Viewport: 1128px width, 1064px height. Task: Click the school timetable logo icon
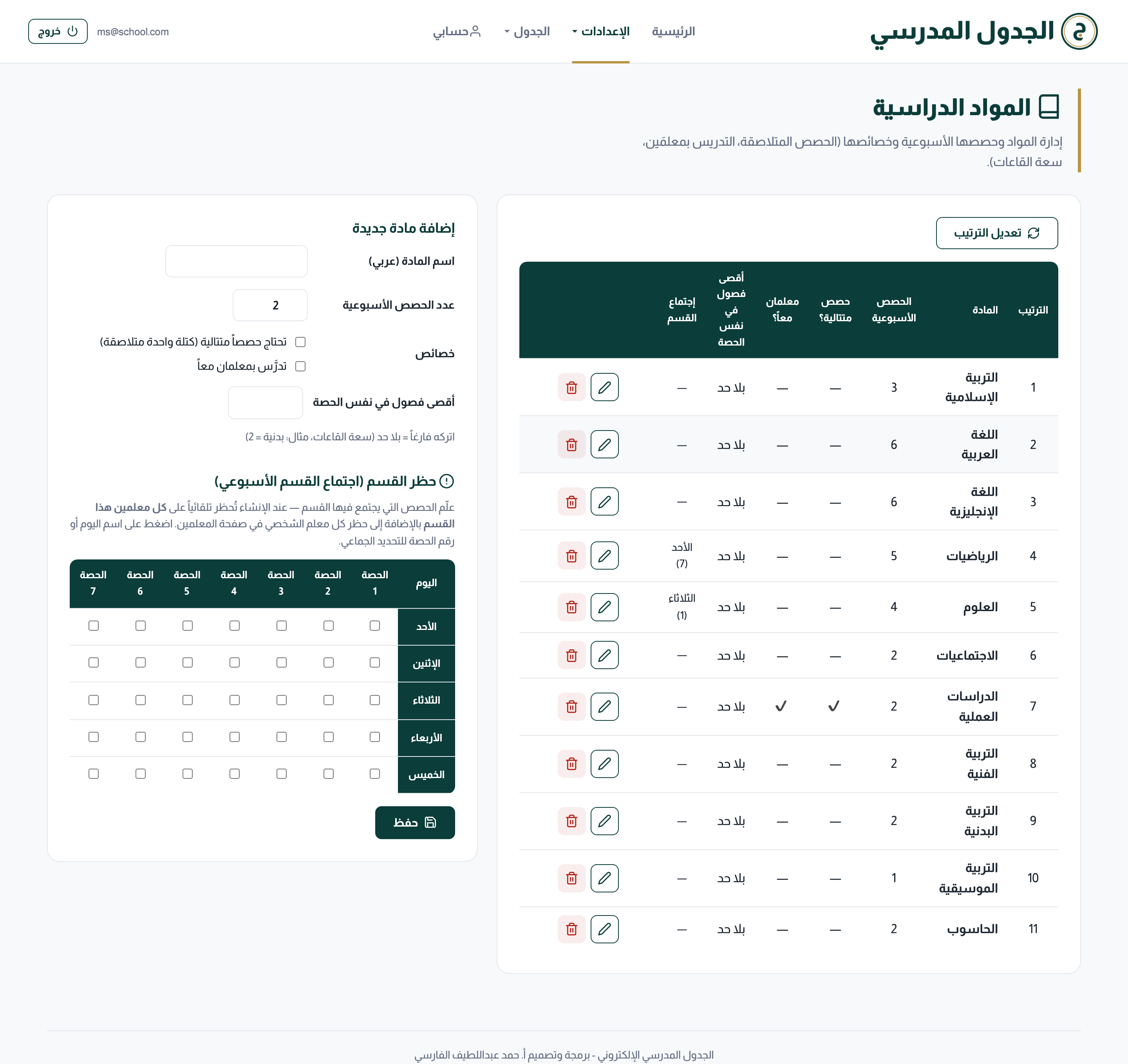point(1079,31)
